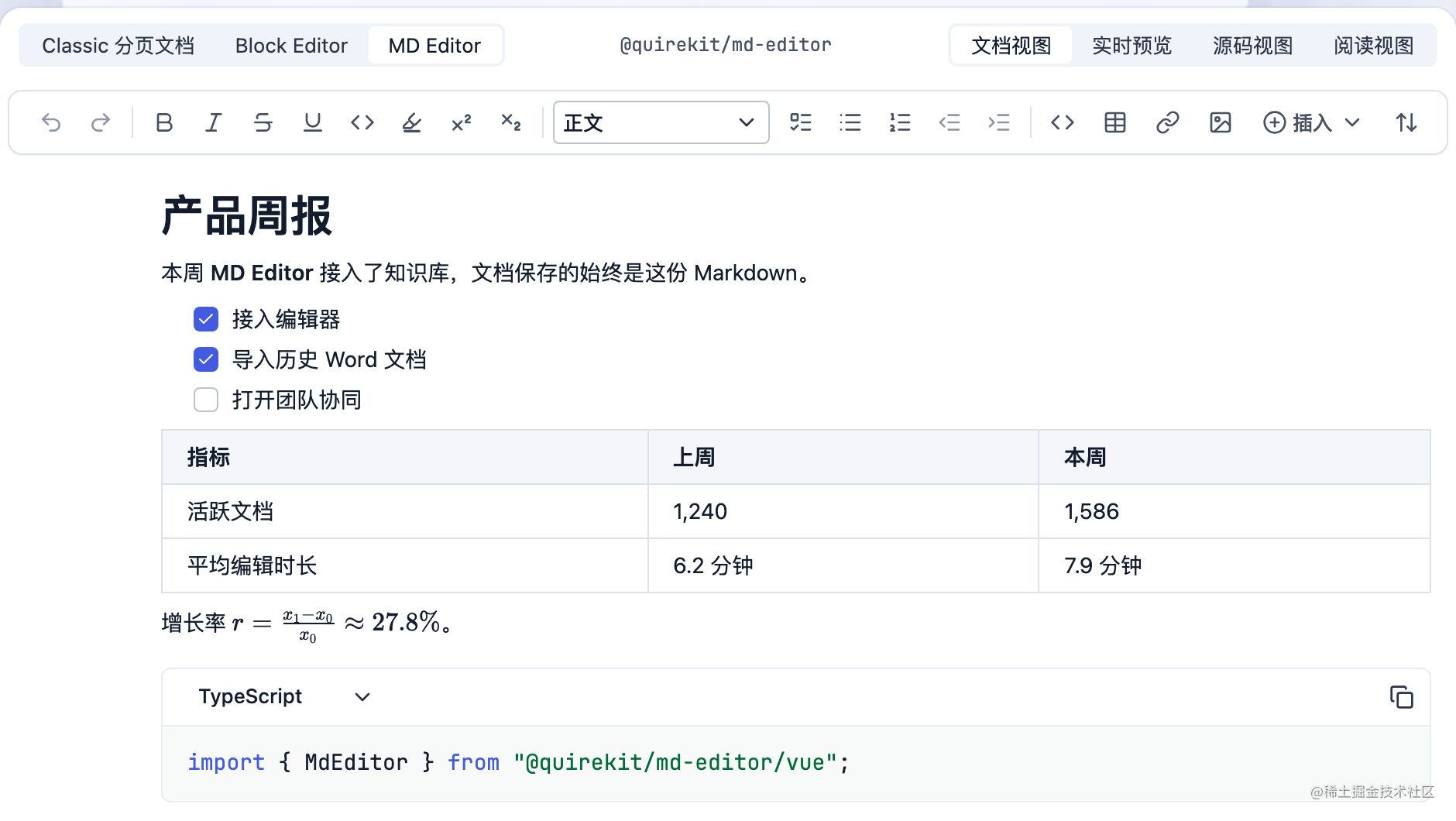1456x821 pixels.
Task: Open the 阅读视图 reading view
Action: coord(1374,46)
